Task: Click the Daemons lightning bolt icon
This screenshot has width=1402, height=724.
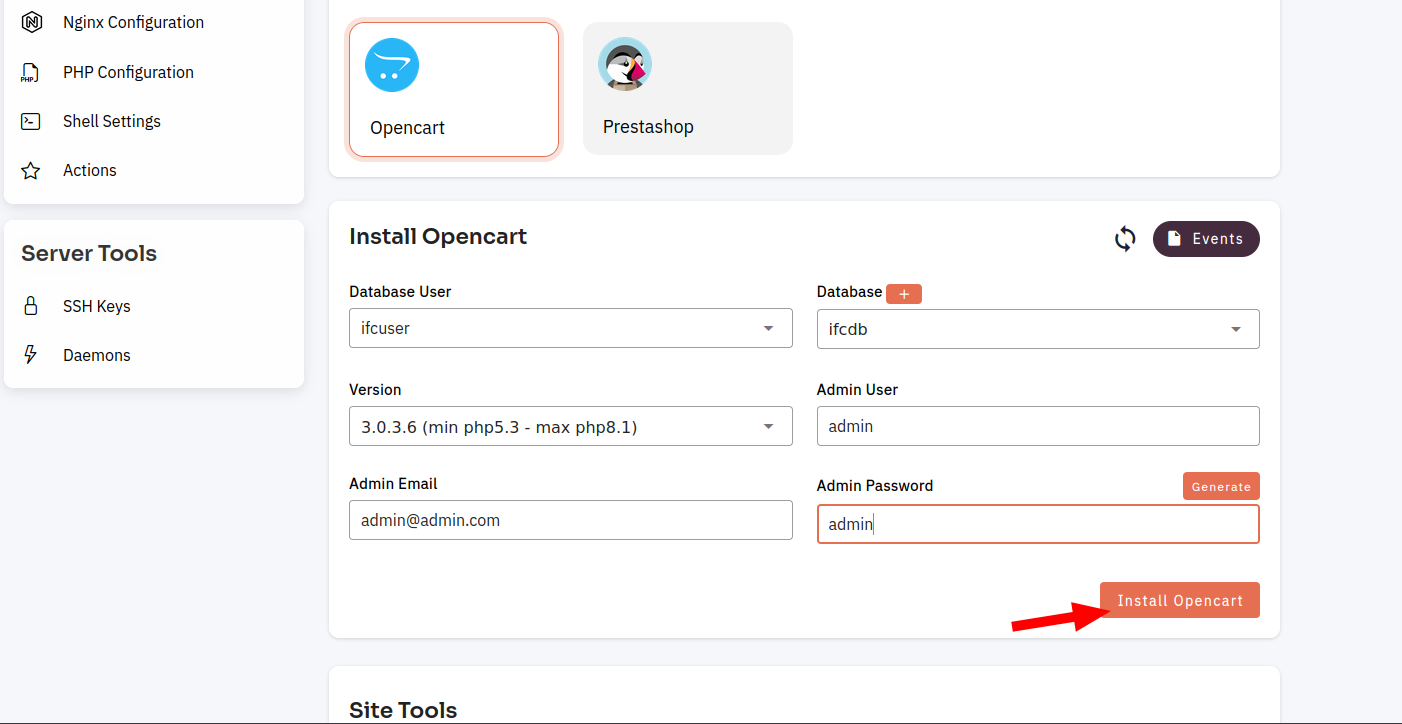Action: pyautogui.click(x=31, y=355)
